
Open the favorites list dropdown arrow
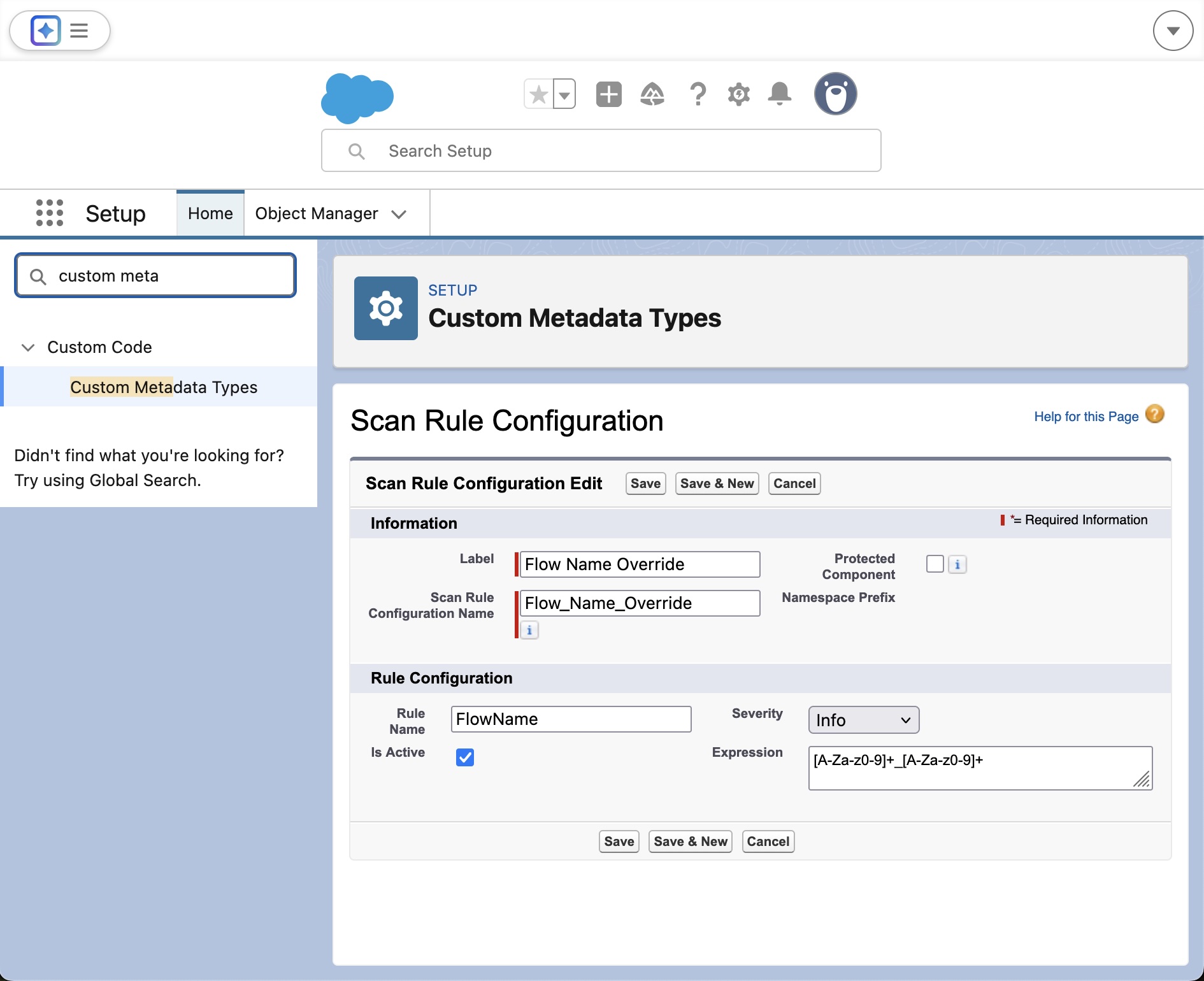click(x=564, y=95)
